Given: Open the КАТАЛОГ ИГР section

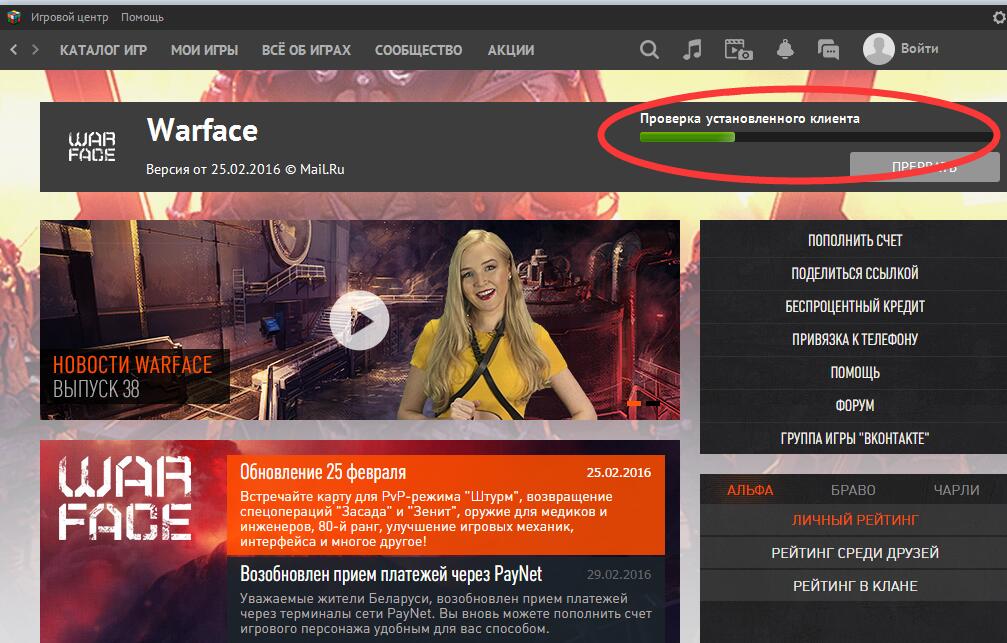Looking at the screenshot, I should pyautogui.click(x=103, y=50).
